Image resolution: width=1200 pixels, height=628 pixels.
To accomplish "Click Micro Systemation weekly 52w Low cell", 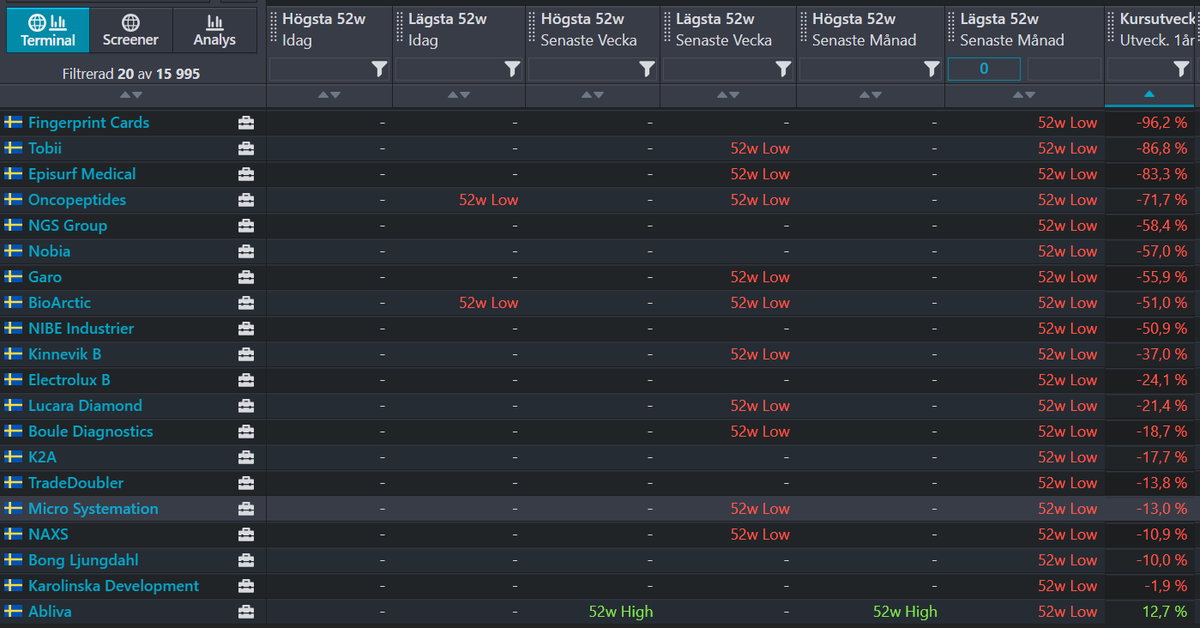I will click(x=760, y=509).
